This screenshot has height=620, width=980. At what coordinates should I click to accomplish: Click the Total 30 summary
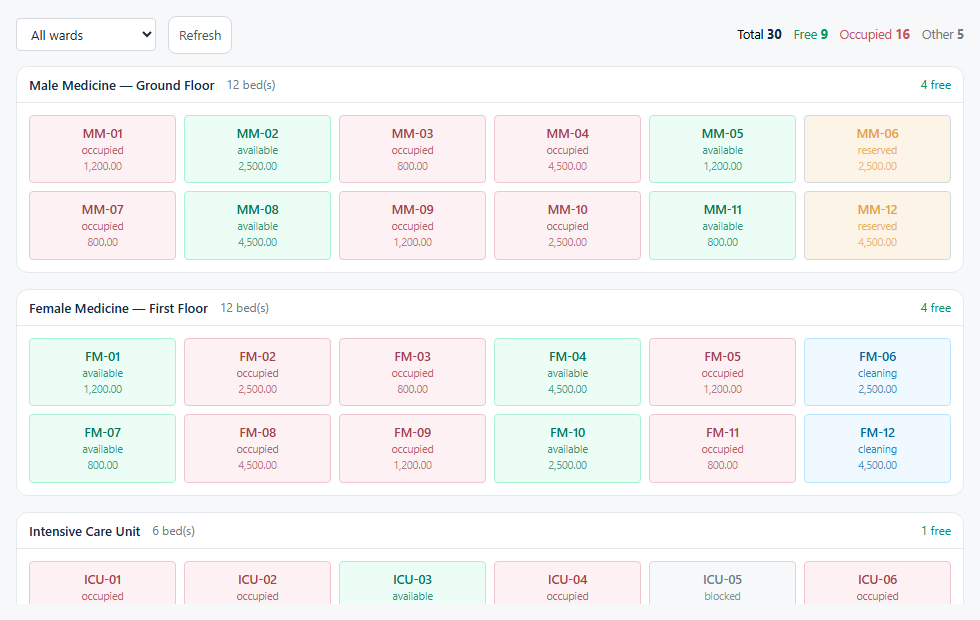pyautogui.click(x=759, y=34)
